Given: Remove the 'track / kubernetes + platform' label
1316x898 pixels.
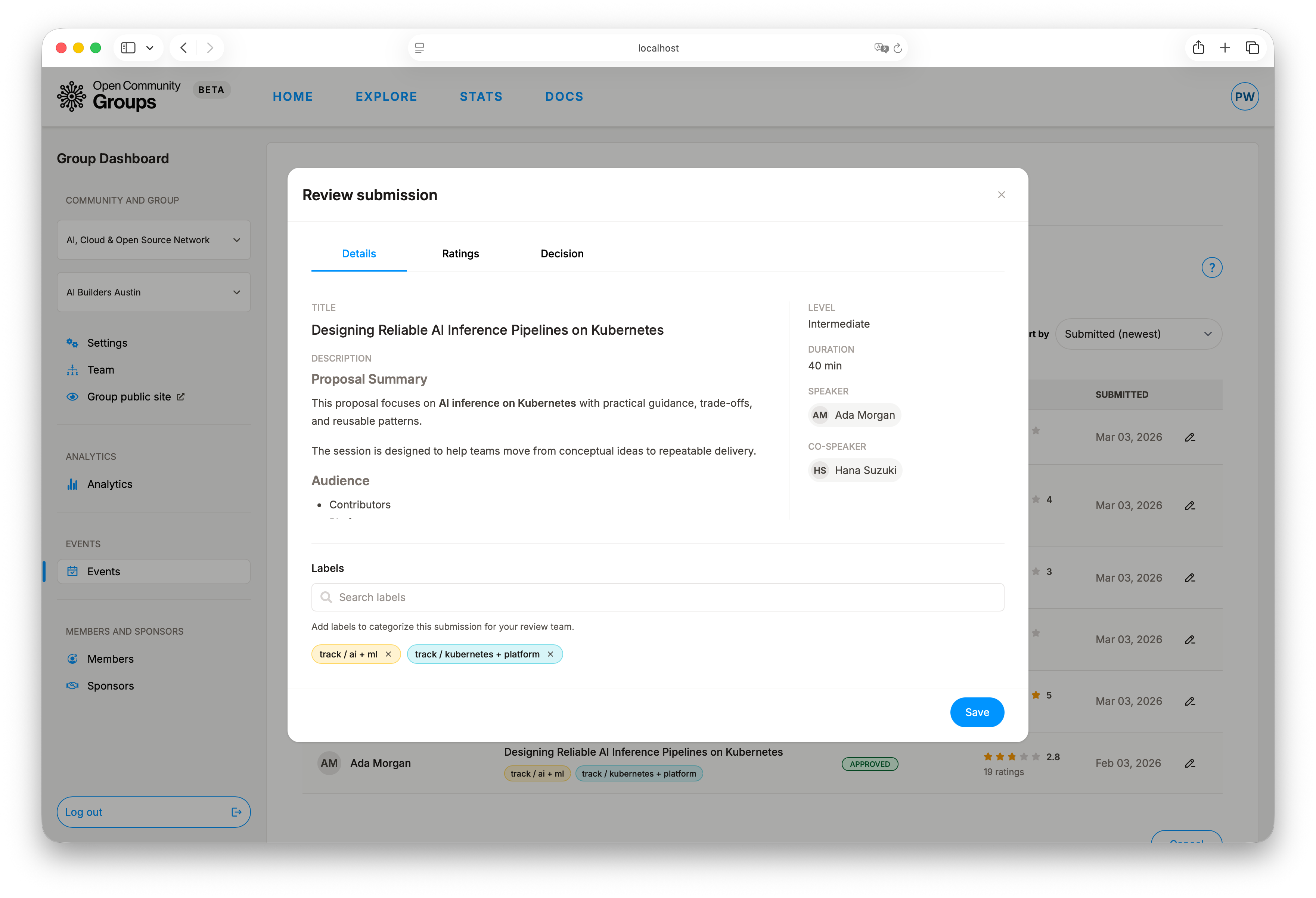Looking at the screenshot, I should [x=550, y=654].
